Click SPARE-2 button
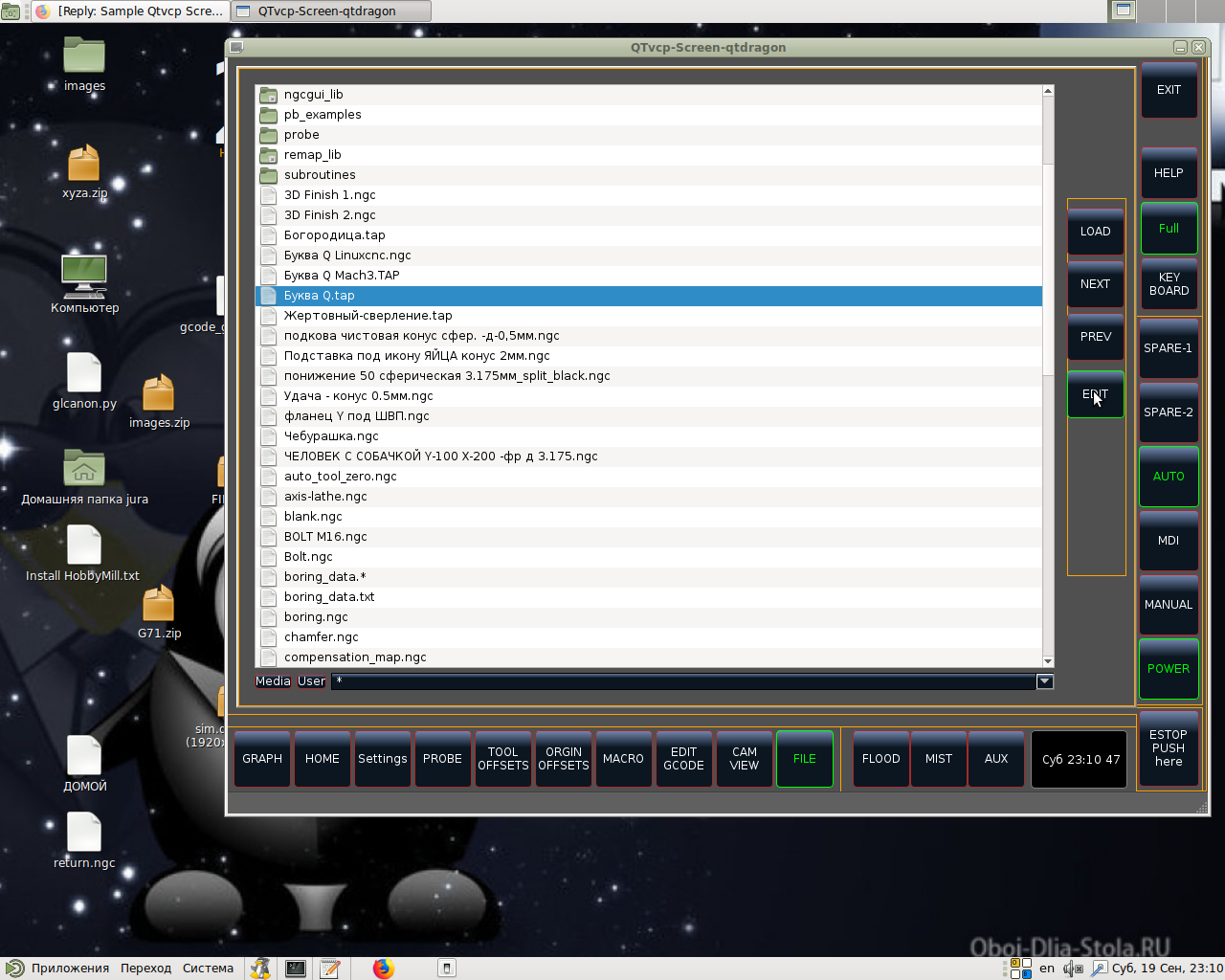This screenshot has width=1225, height=980. 1169,412
